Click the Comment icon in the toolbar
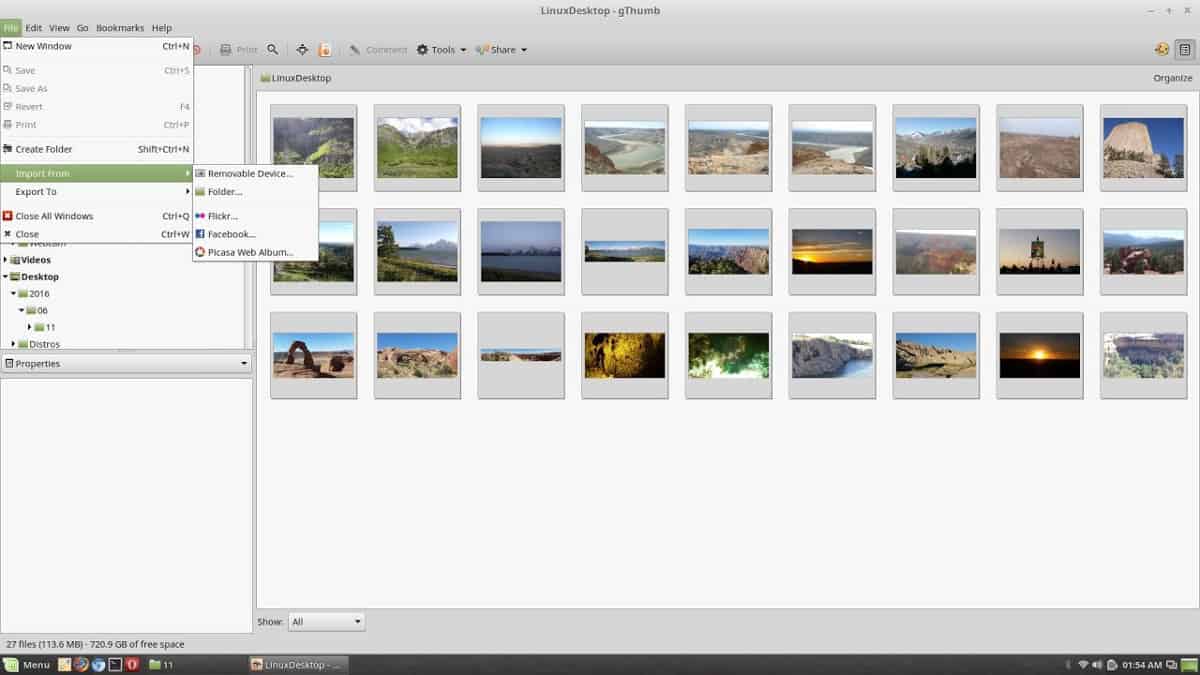 point(355,49)
